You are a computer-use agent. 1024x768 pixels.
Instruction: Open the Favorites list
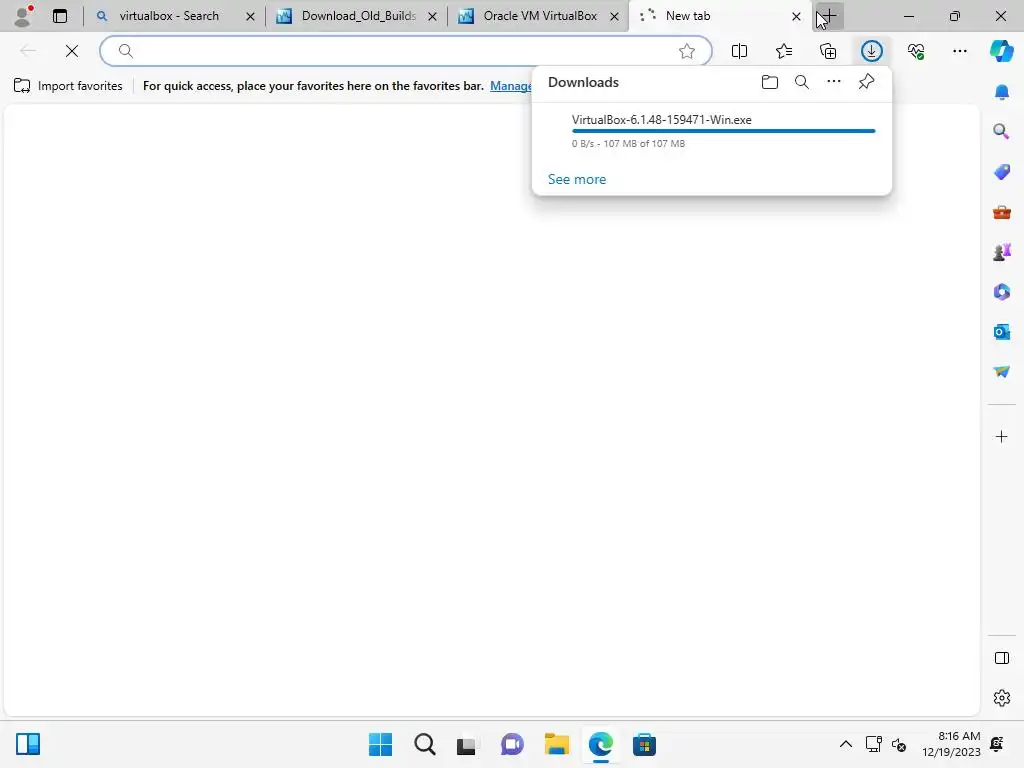(x=784, y=51)
